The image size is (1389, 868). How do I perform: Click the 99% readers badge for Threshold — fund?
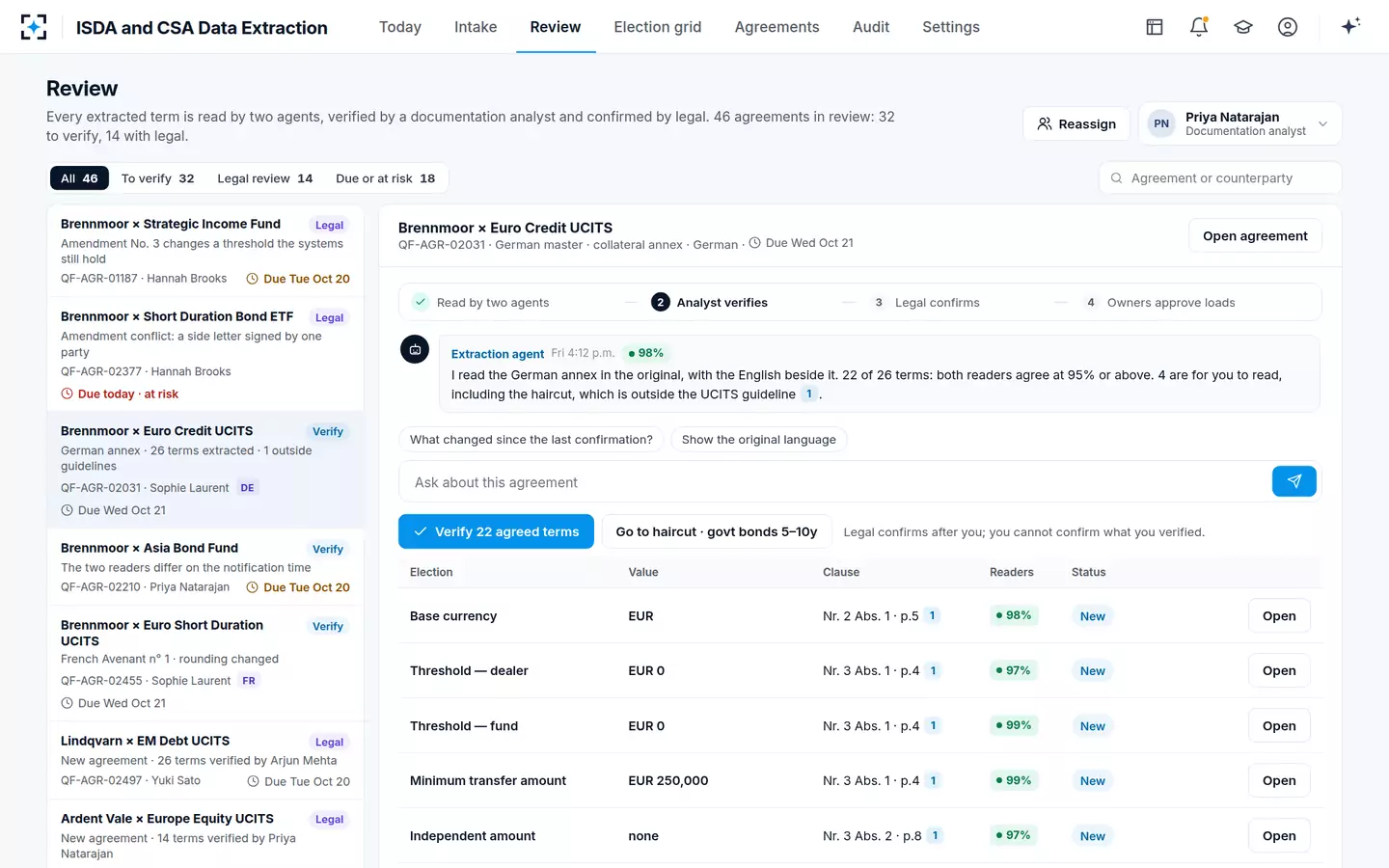pyautogui.click(x=1014, y=725)
